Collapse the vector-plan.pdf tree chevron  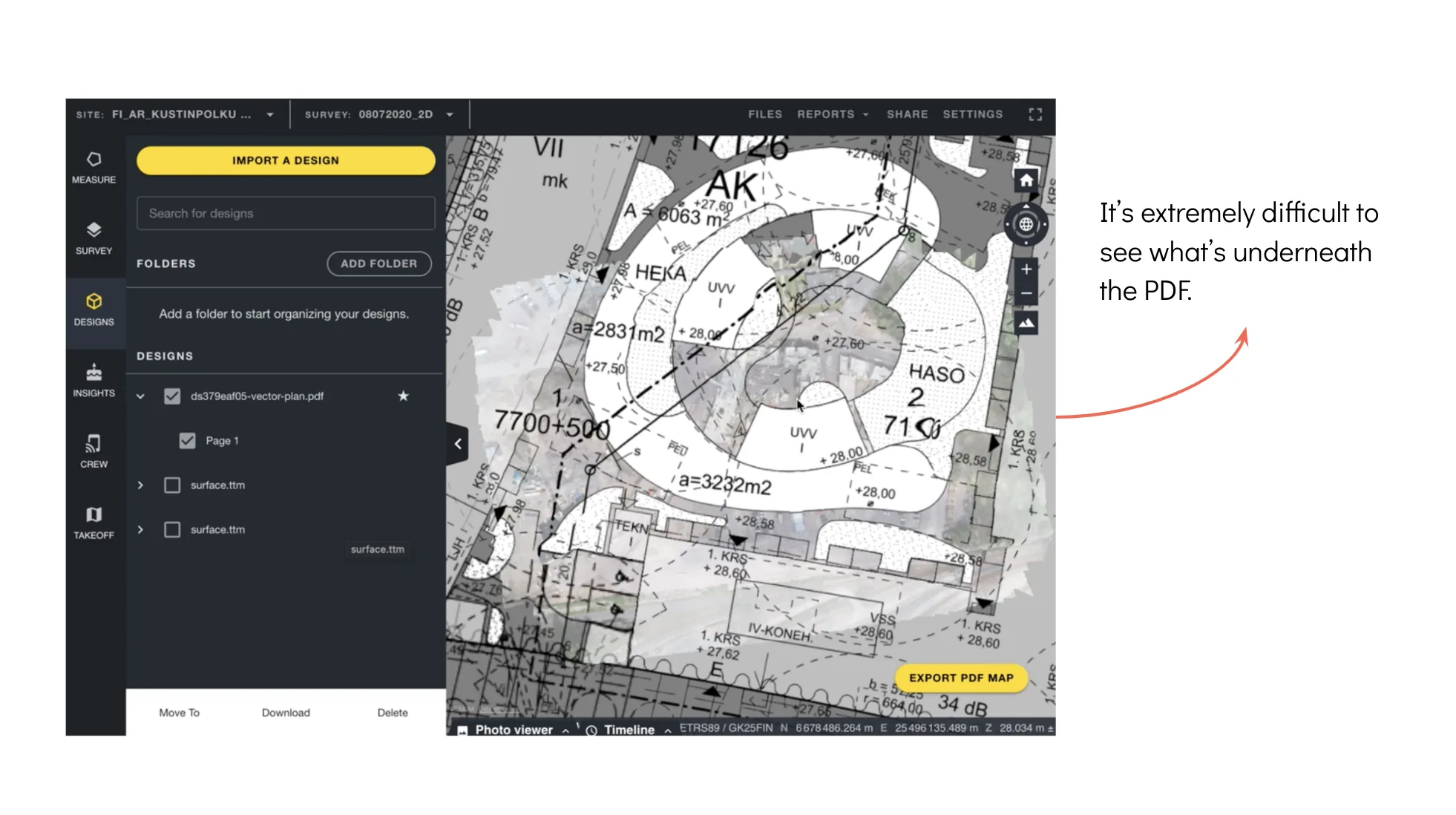click(140, 396)
